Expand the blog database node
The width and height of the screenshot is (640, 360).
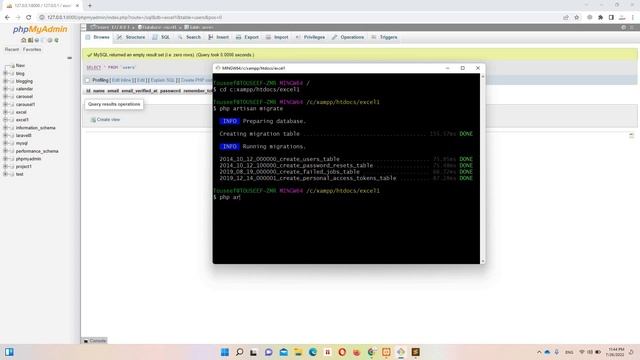pos(5,73)
